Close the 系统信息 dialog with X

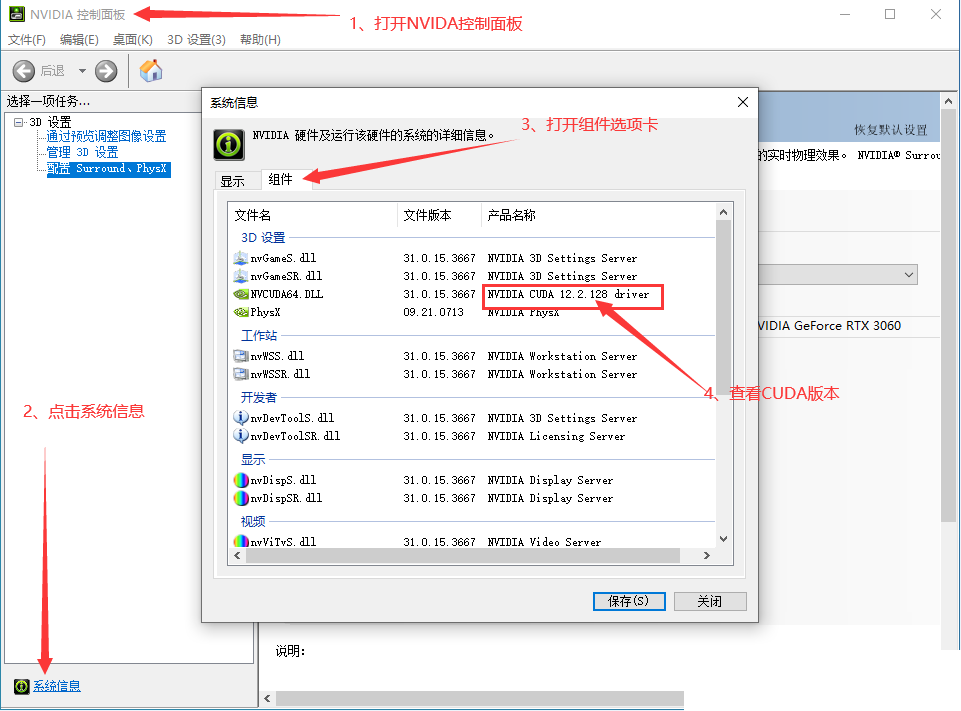coord(742,102)
